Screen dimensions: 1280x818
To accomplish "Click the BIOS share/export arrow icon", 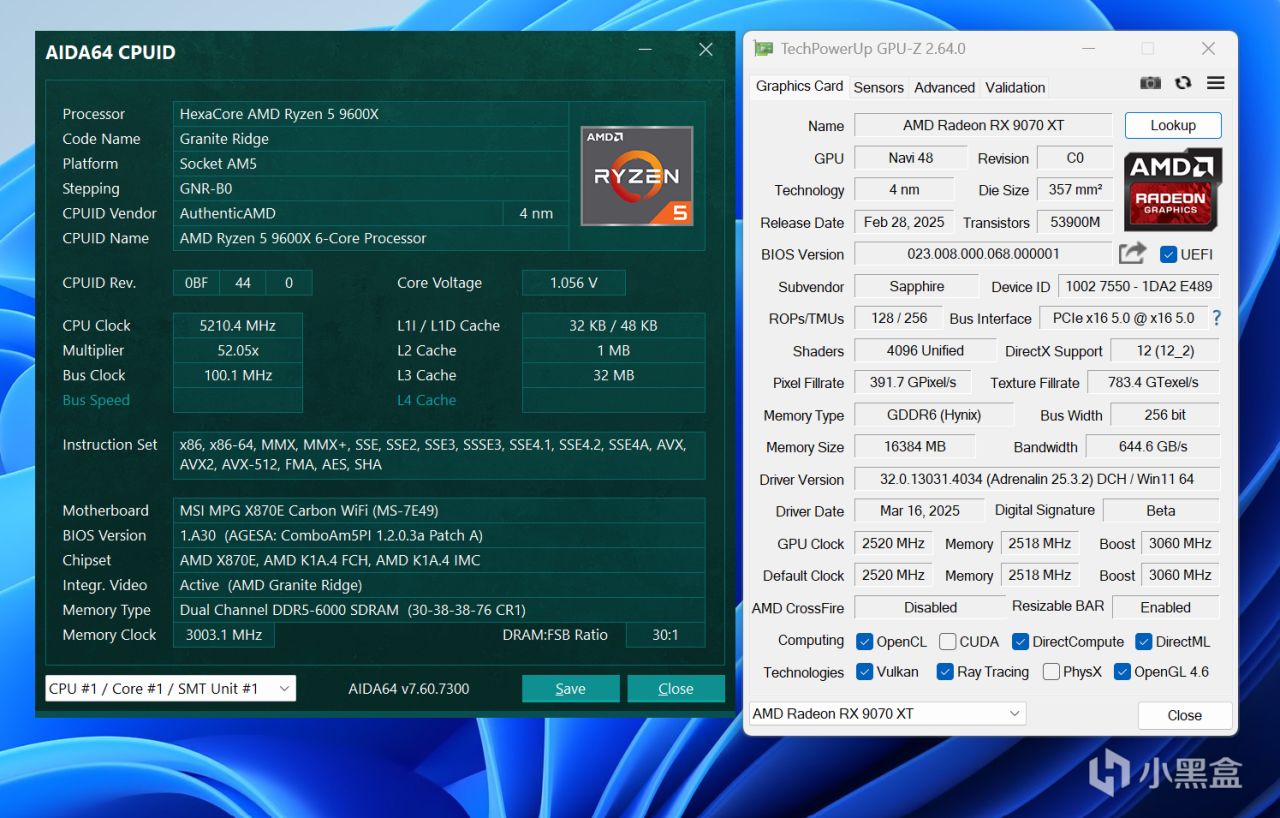I will pyautogui.click(x=1132, y=254).
